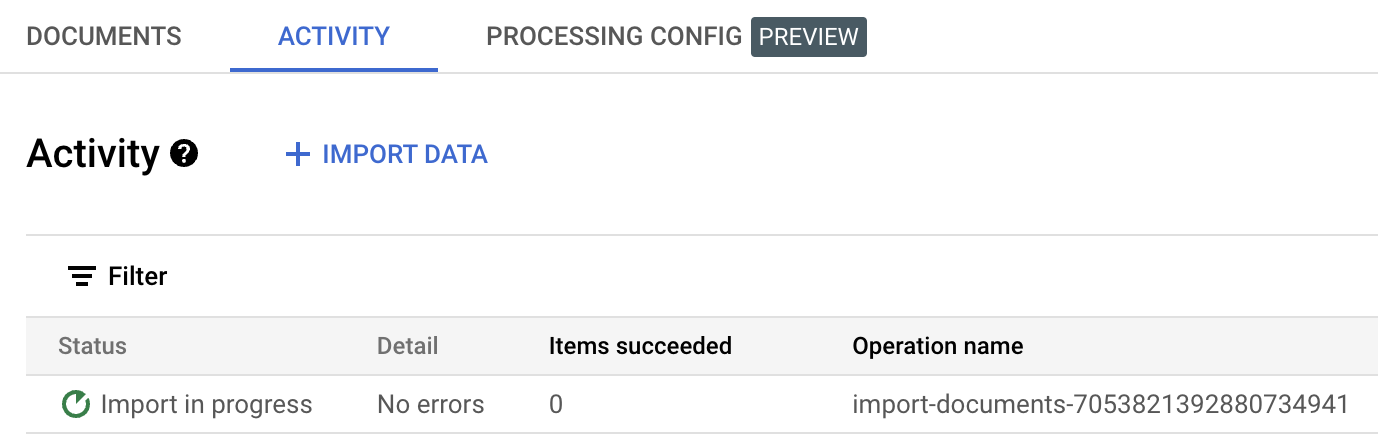1378x448 pixels.
Task: Click the Preview badge on Processing Config
Action: [x=808, y=37]
